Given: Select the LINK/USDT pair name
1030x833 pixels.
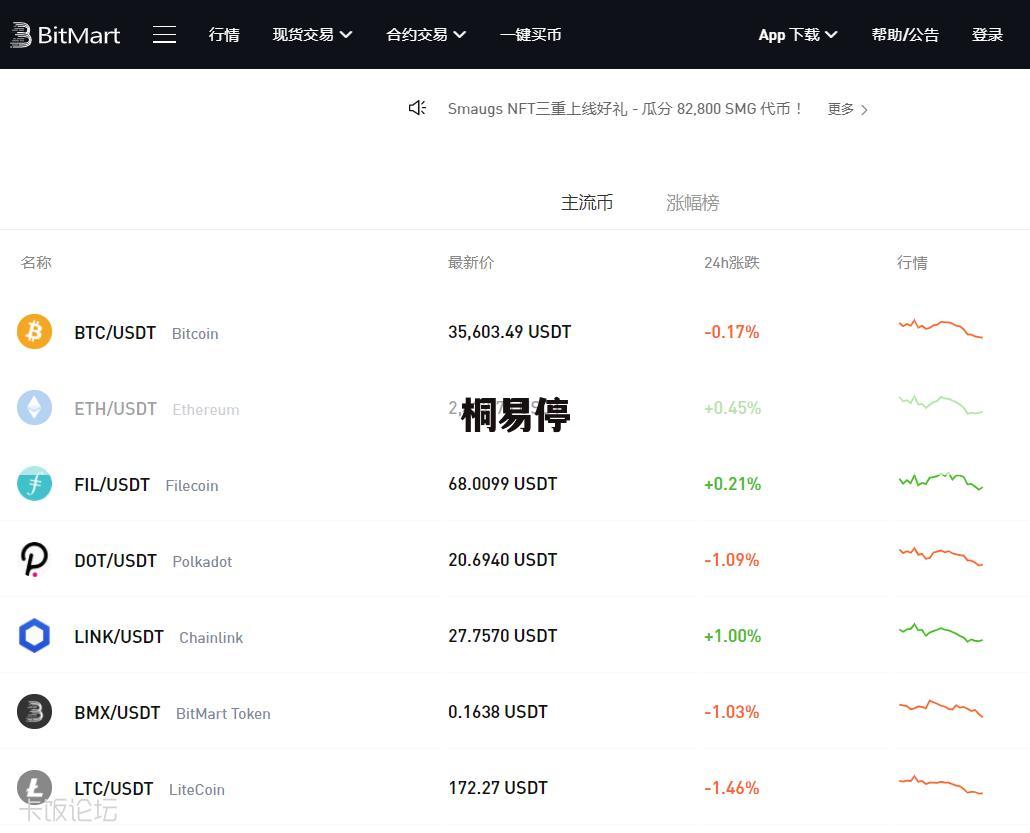Looking at the screenshot, I should tap(119, 637).
